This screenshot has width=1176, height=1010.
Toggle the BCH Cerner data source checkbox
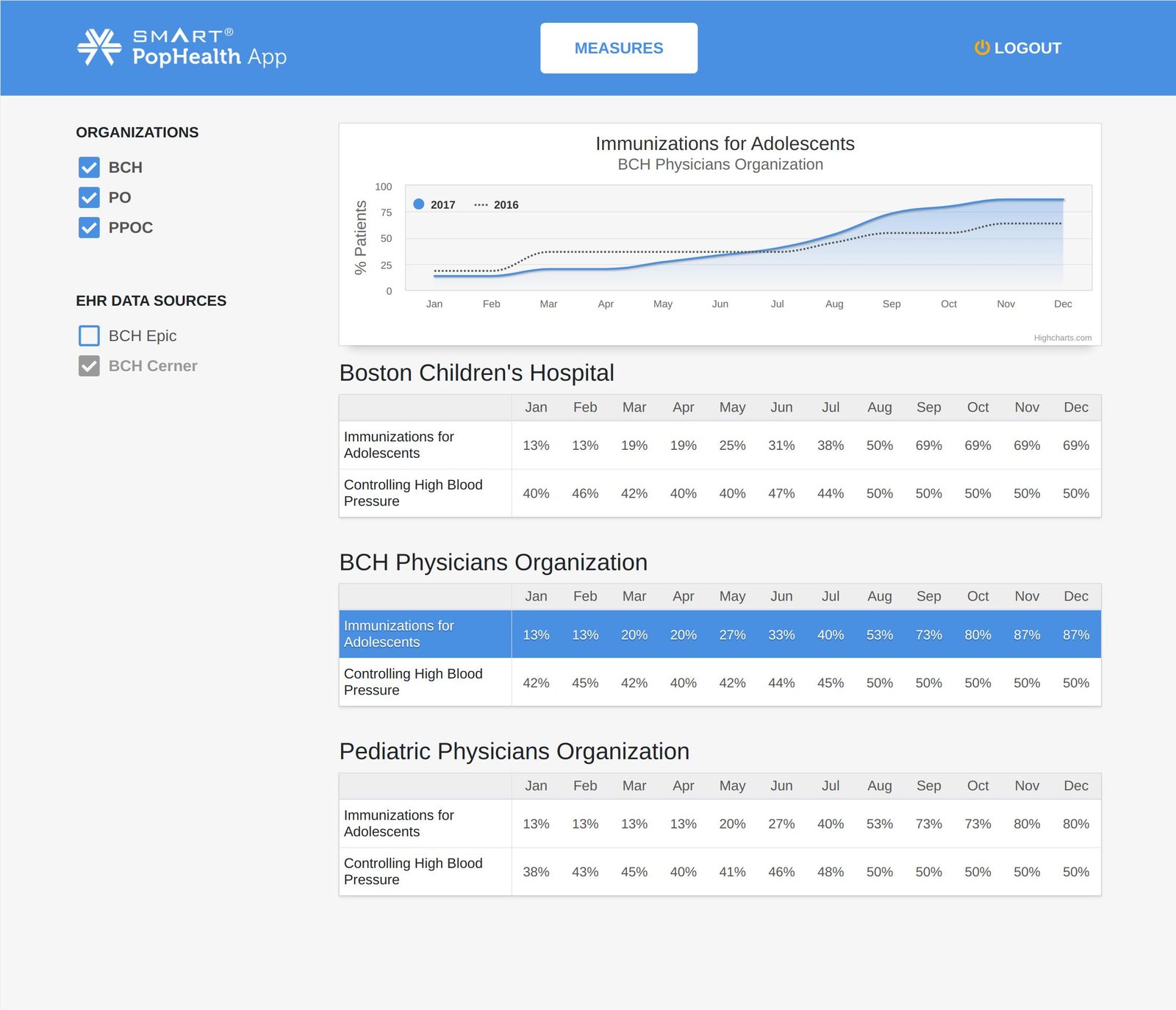(89, 366)
